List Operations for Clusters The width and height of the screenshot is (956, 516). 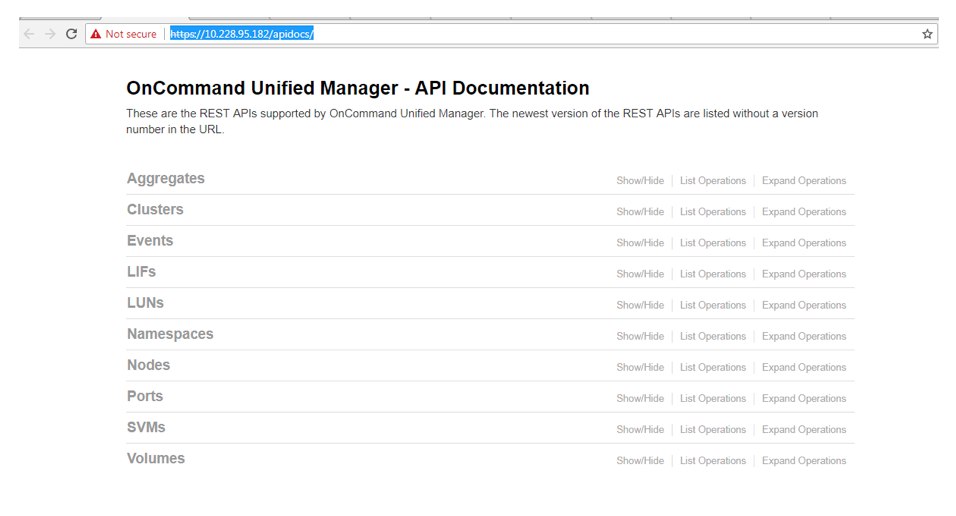point(713,212)
